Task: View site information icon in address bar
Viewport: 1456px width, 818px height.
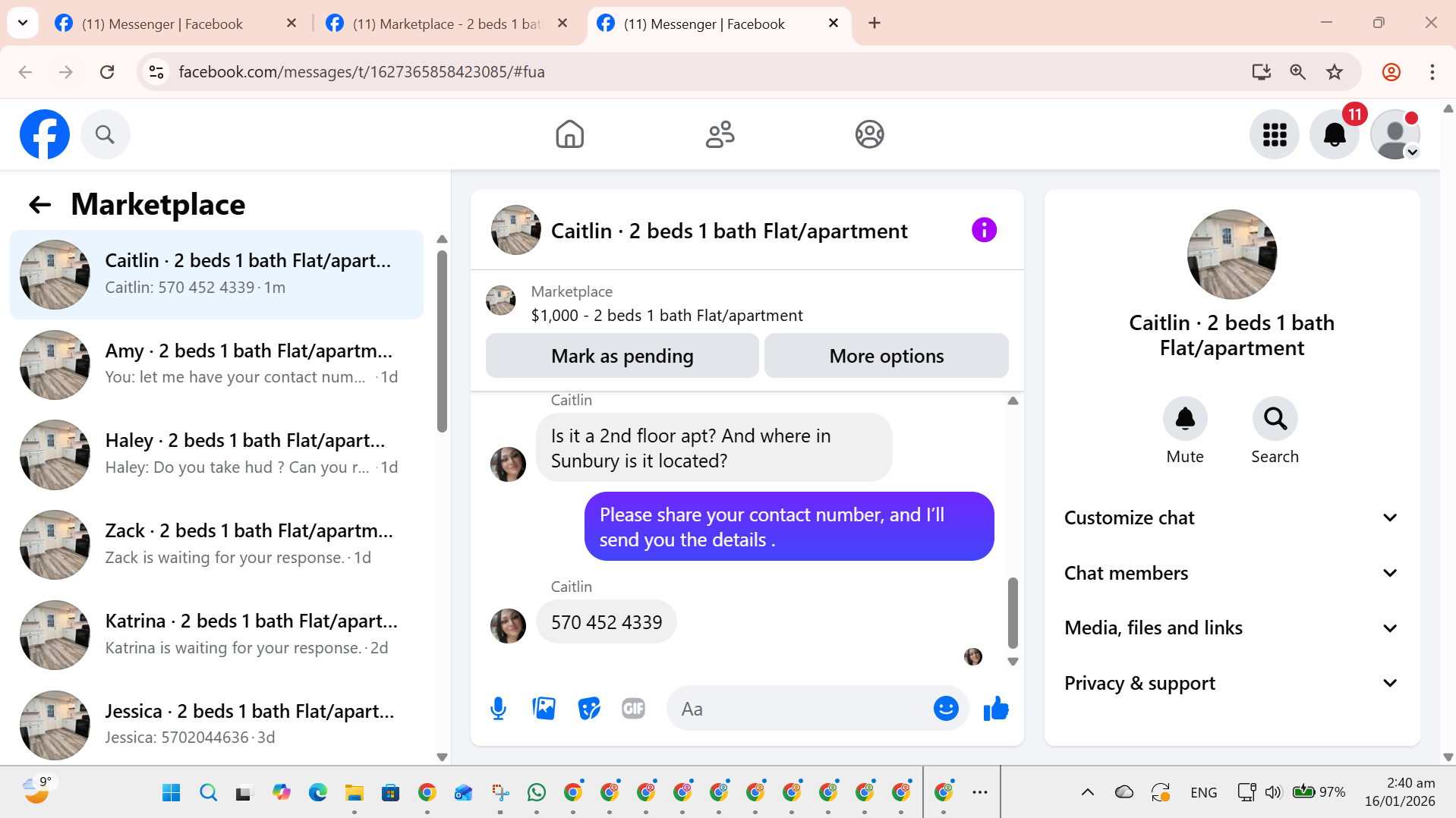Action: (156, 72)
